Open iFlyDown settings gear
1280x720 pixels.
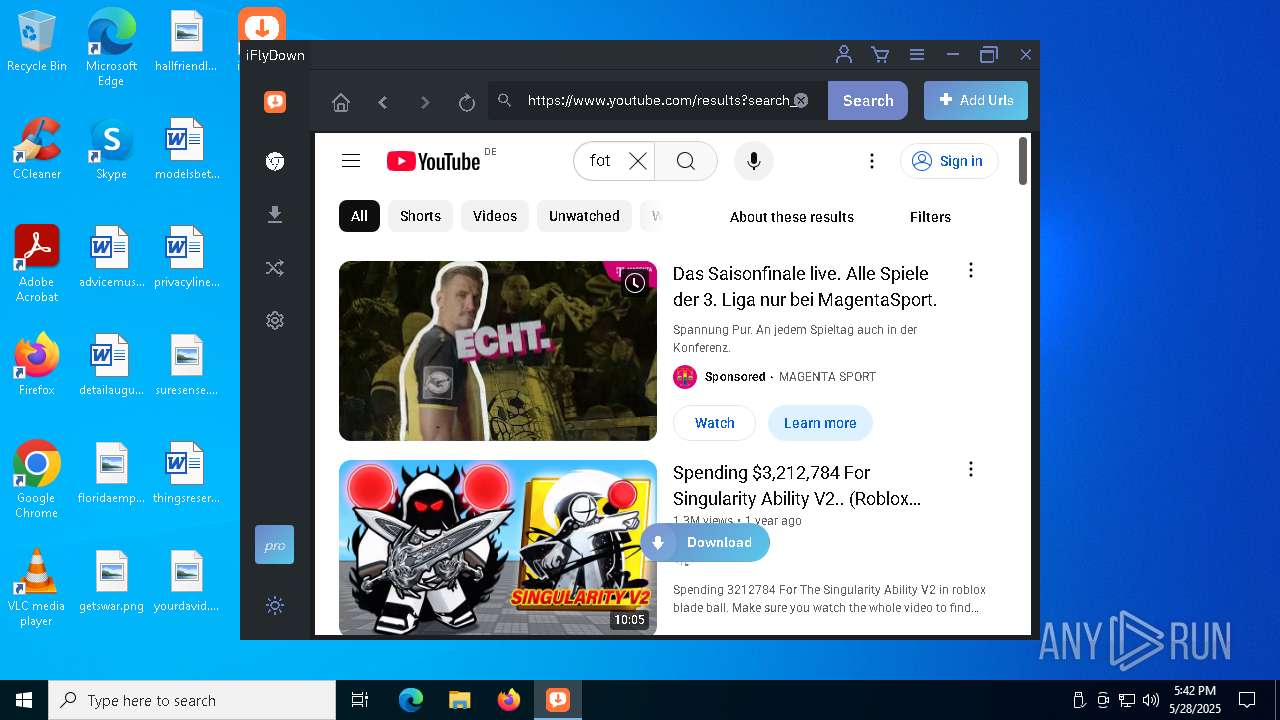pyautogui.click(x=275, y=320)
